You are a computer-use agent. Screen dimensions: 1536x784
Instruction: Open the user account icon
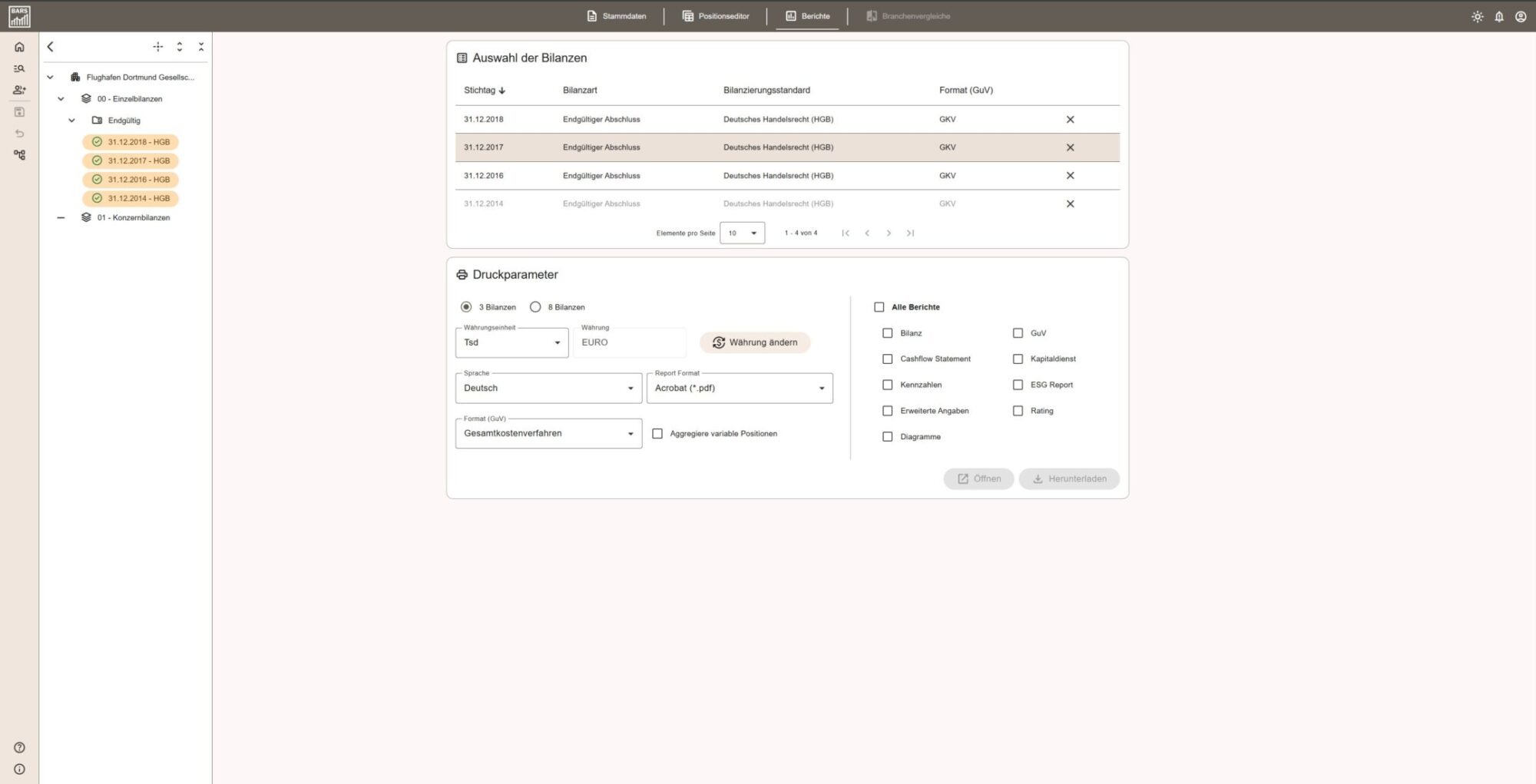coord(1520,16)
